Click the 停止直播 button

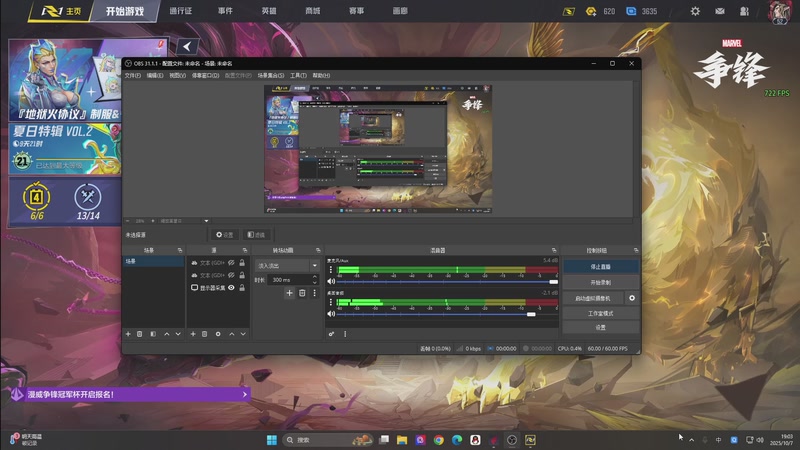click(600, 267)
